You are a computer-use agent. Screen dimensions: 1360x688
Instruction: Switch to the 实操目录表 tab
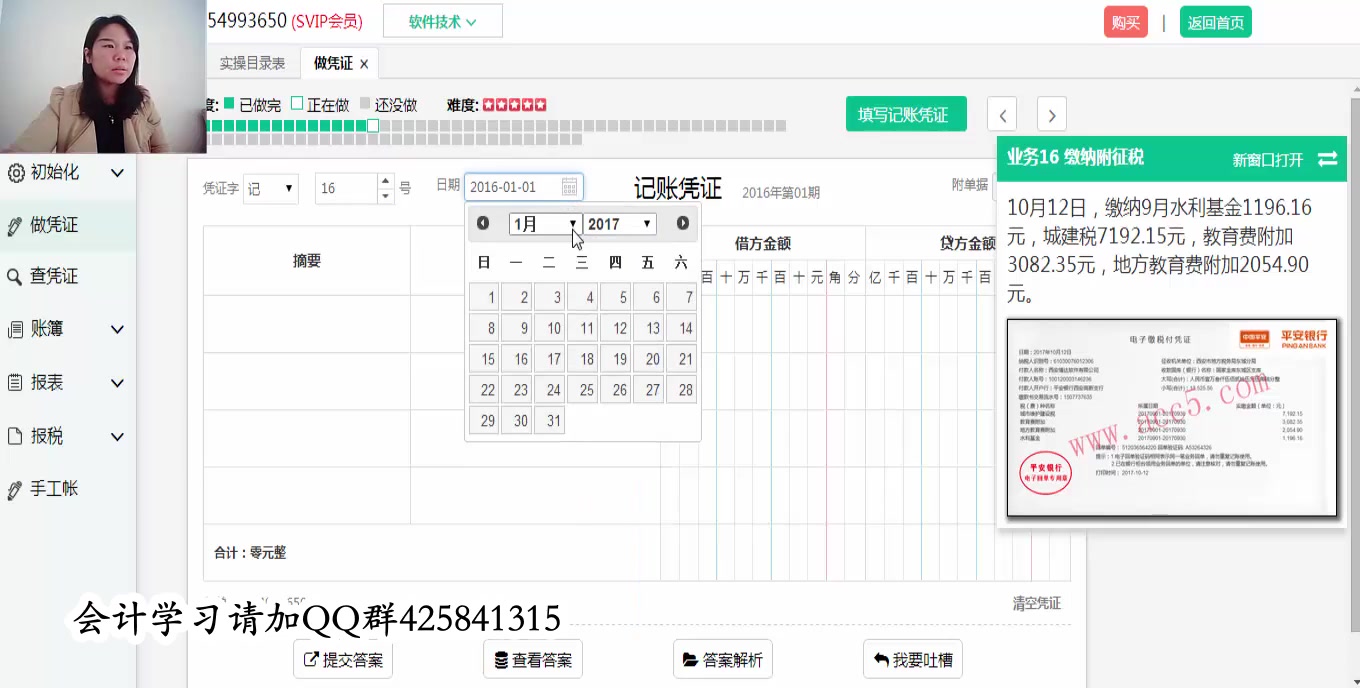(x=255, y=62)
